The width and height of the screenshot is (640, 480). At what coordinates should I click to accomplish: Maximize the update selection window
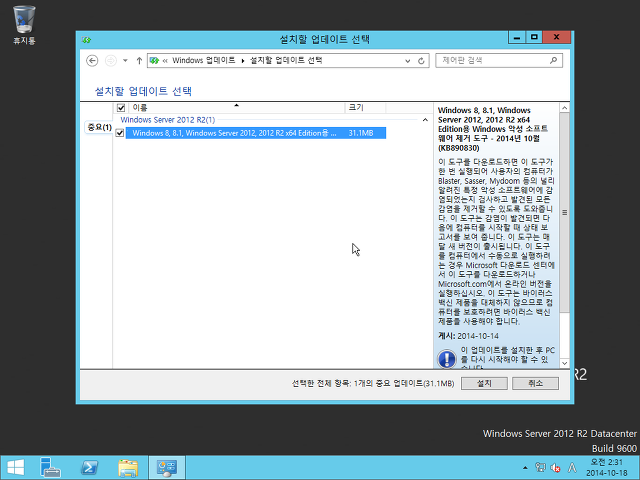pyautogui.click(x=534, y=38)
